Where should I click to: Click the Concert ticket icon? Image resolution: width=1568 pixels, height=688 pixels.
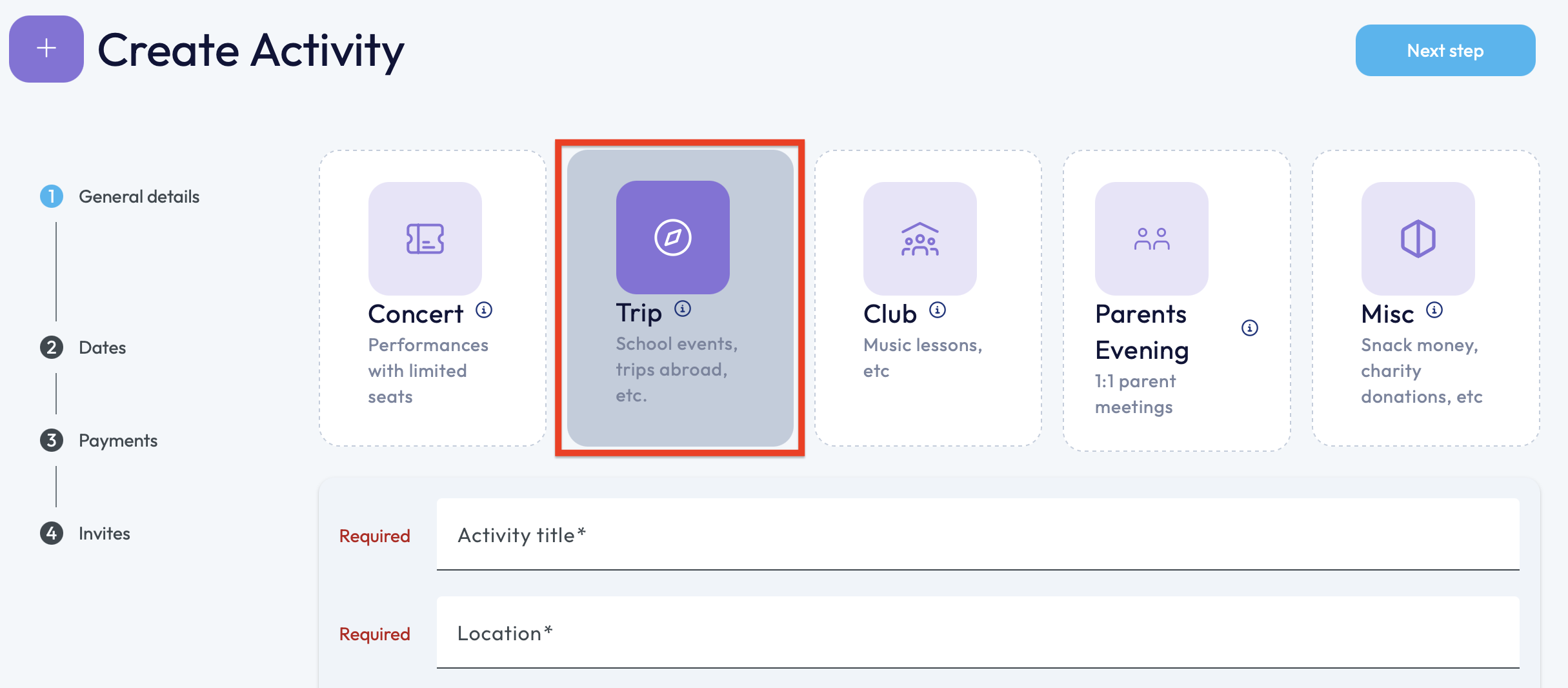click(425, 239)
